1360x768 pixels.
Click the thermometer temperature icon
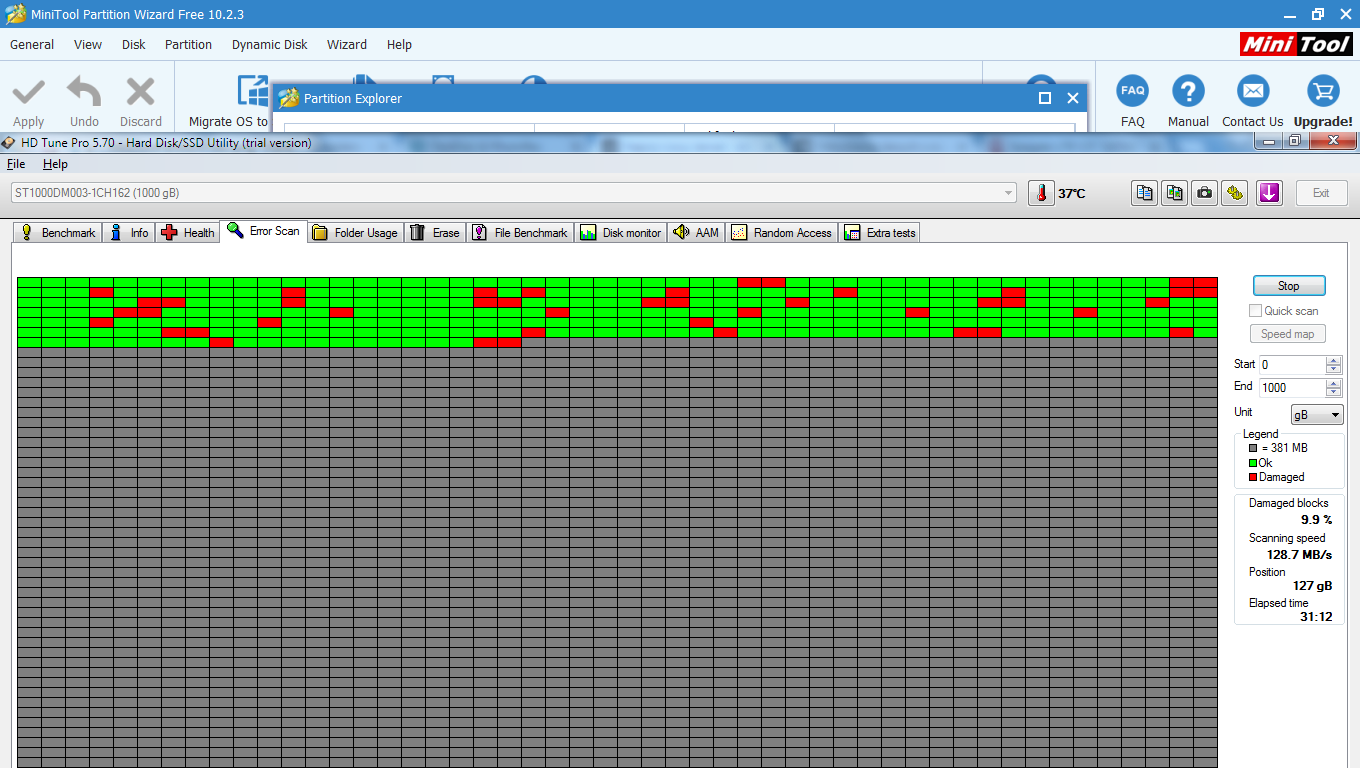(x=1041, y=193)
